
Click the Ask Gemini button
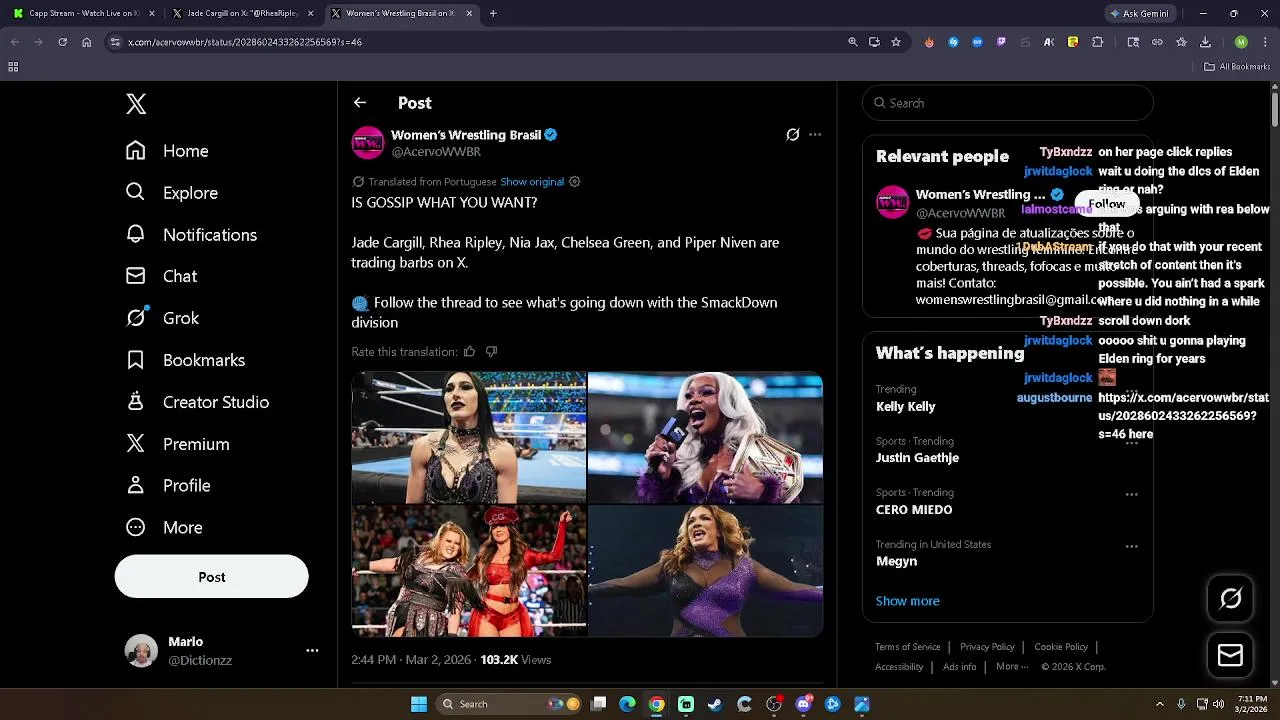[1141, 14]
